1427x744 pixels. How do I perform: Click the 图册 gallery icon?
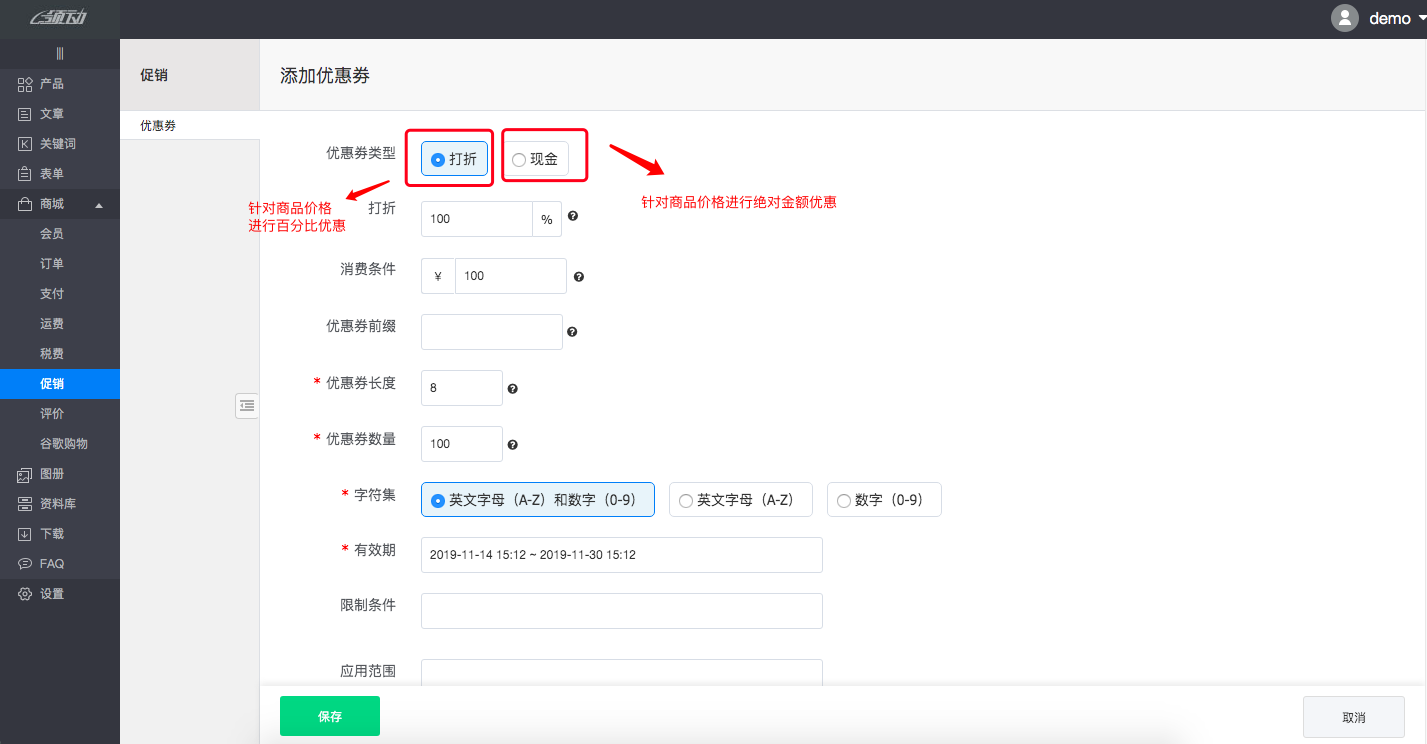(x=25, y=474)
